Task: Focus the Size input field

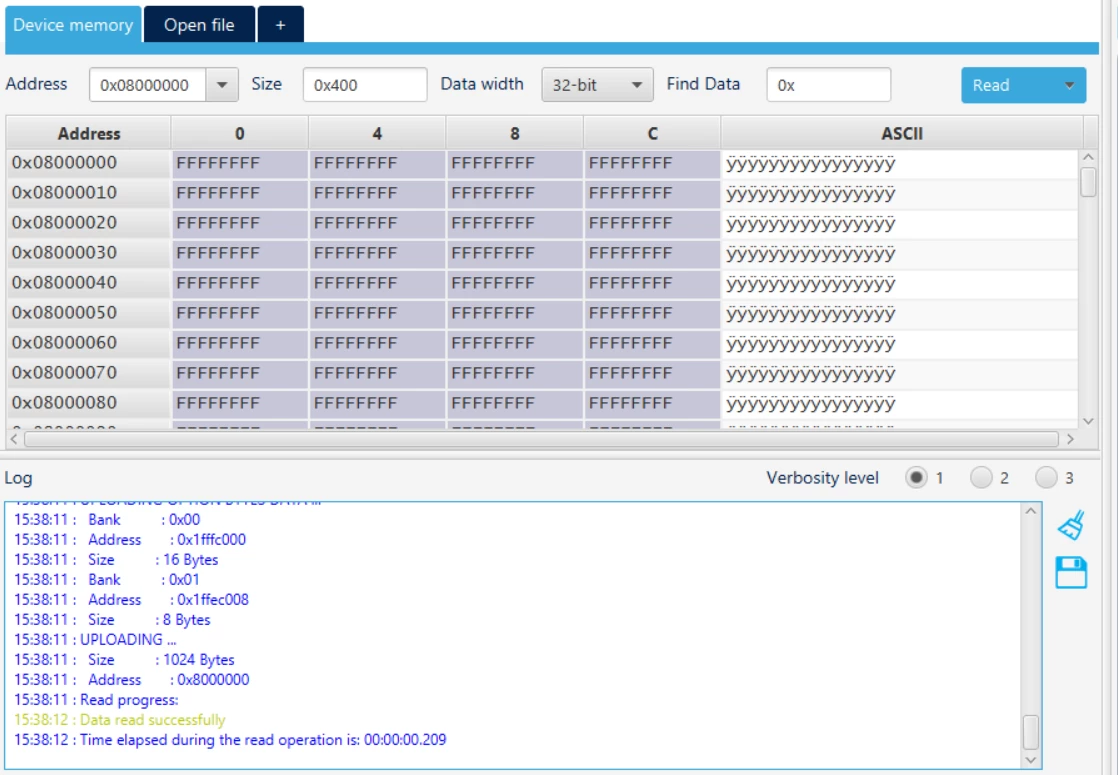Action: point(365,85)
